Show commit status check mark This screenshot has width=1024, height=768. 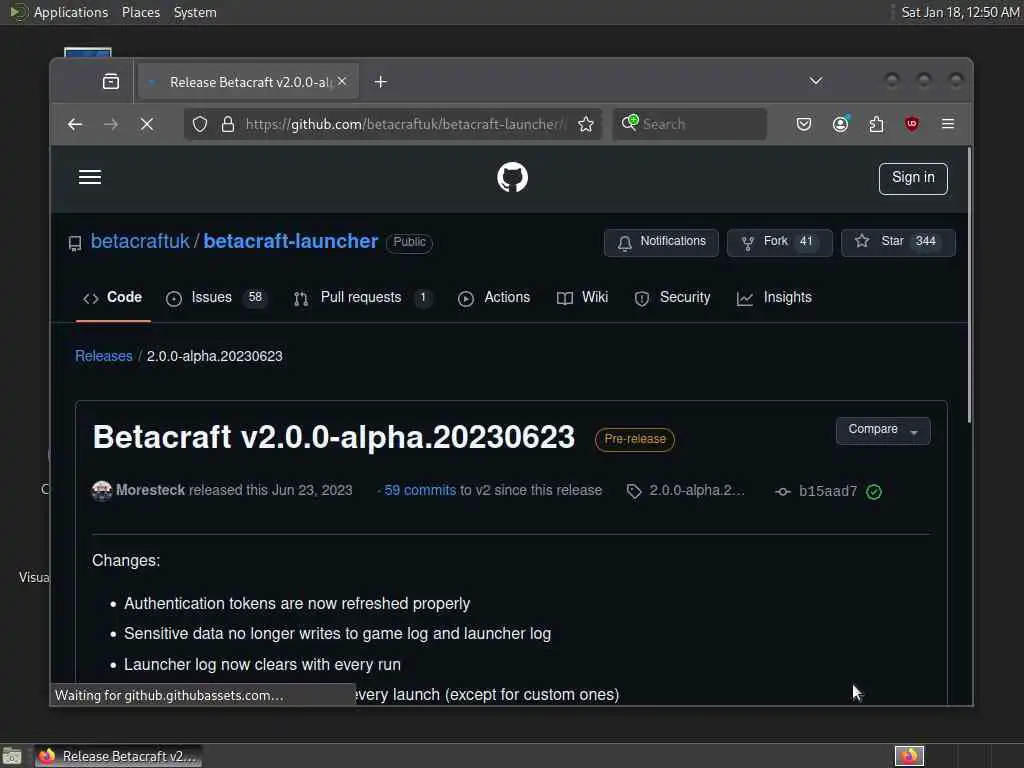(x=874, y=492)
